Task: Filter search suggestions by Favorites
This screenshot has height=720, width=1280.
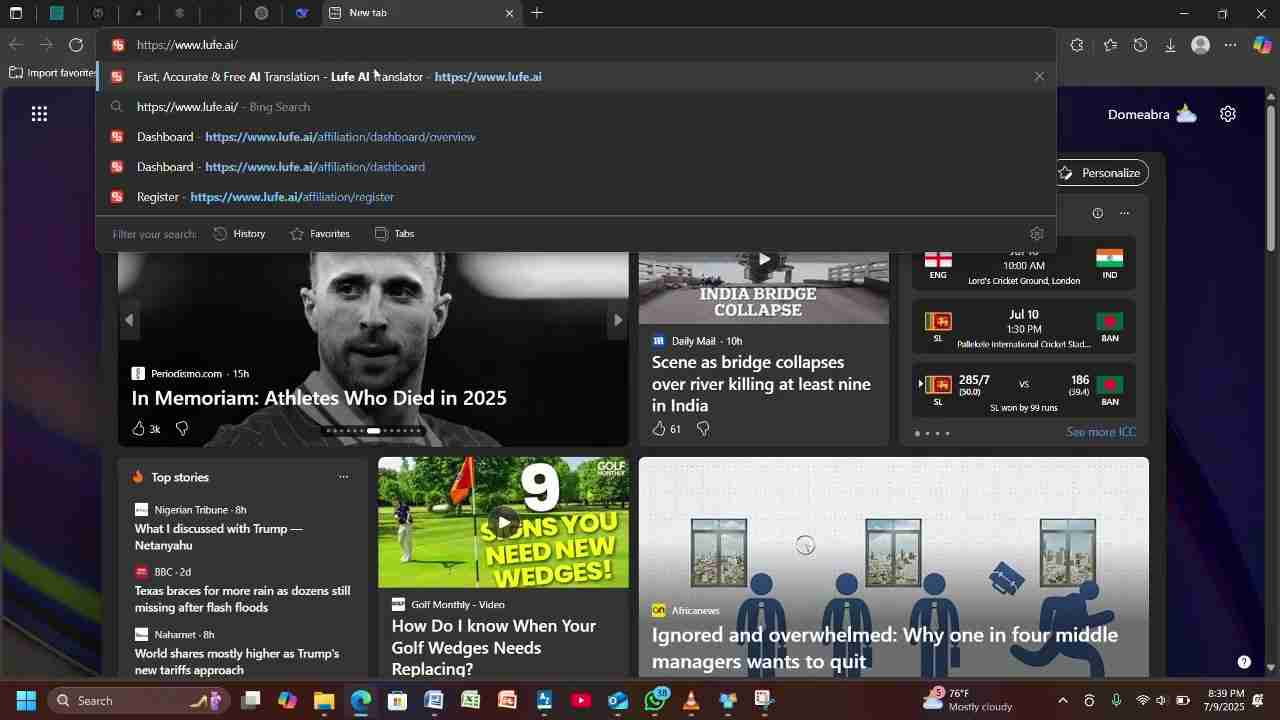Action: click(x=320, y=234)
